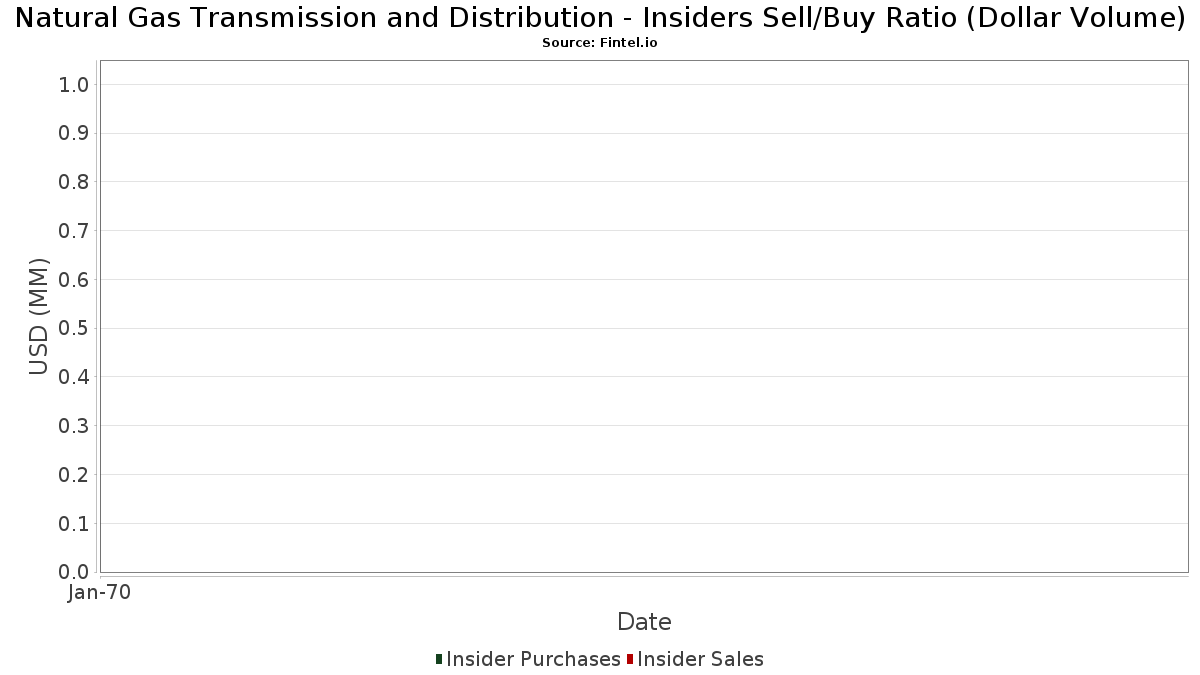Select the 0.4 y-axis tick label

click(75, 377)
